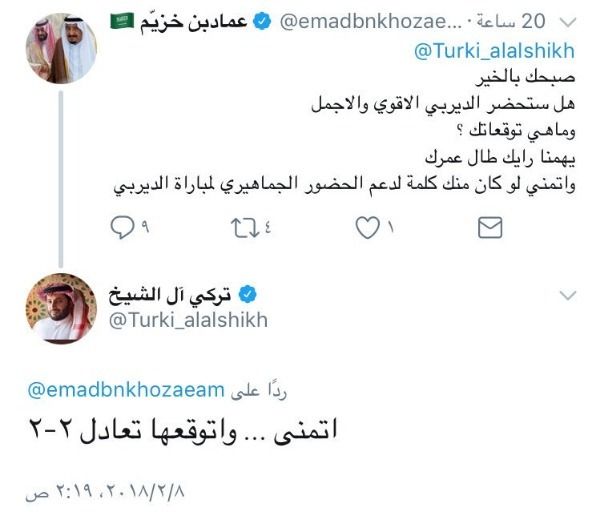Retweet the first tweet via arrows icon
Screen dimensions: 600x519
[x=245, y=228]
